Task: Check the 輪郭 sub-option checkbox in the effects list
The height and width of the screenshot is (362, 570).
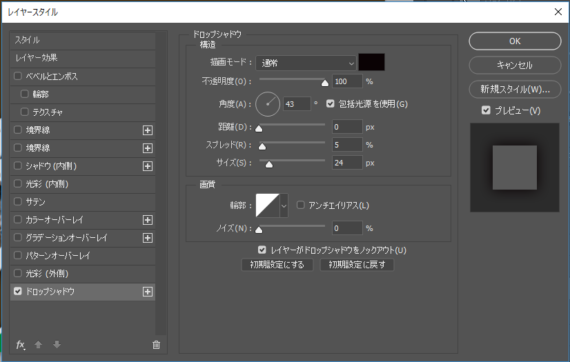Action: (24, 94)
